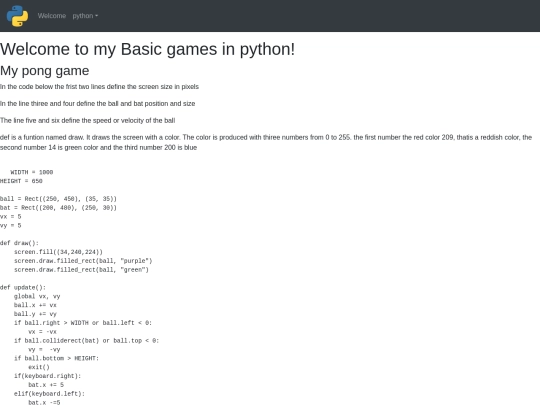Image resolution: width=540 pixels, height=405 pixels.
Task: Click the 'ball = Rect' code line
Action: (59, 199)
